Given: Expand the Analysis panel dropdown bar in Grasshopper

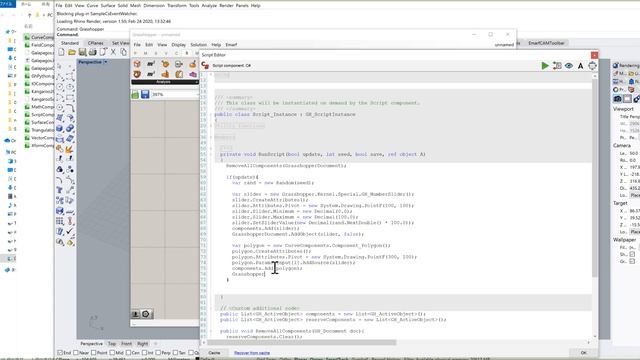Looking at the screenshot, I should [x=164, y=82].
